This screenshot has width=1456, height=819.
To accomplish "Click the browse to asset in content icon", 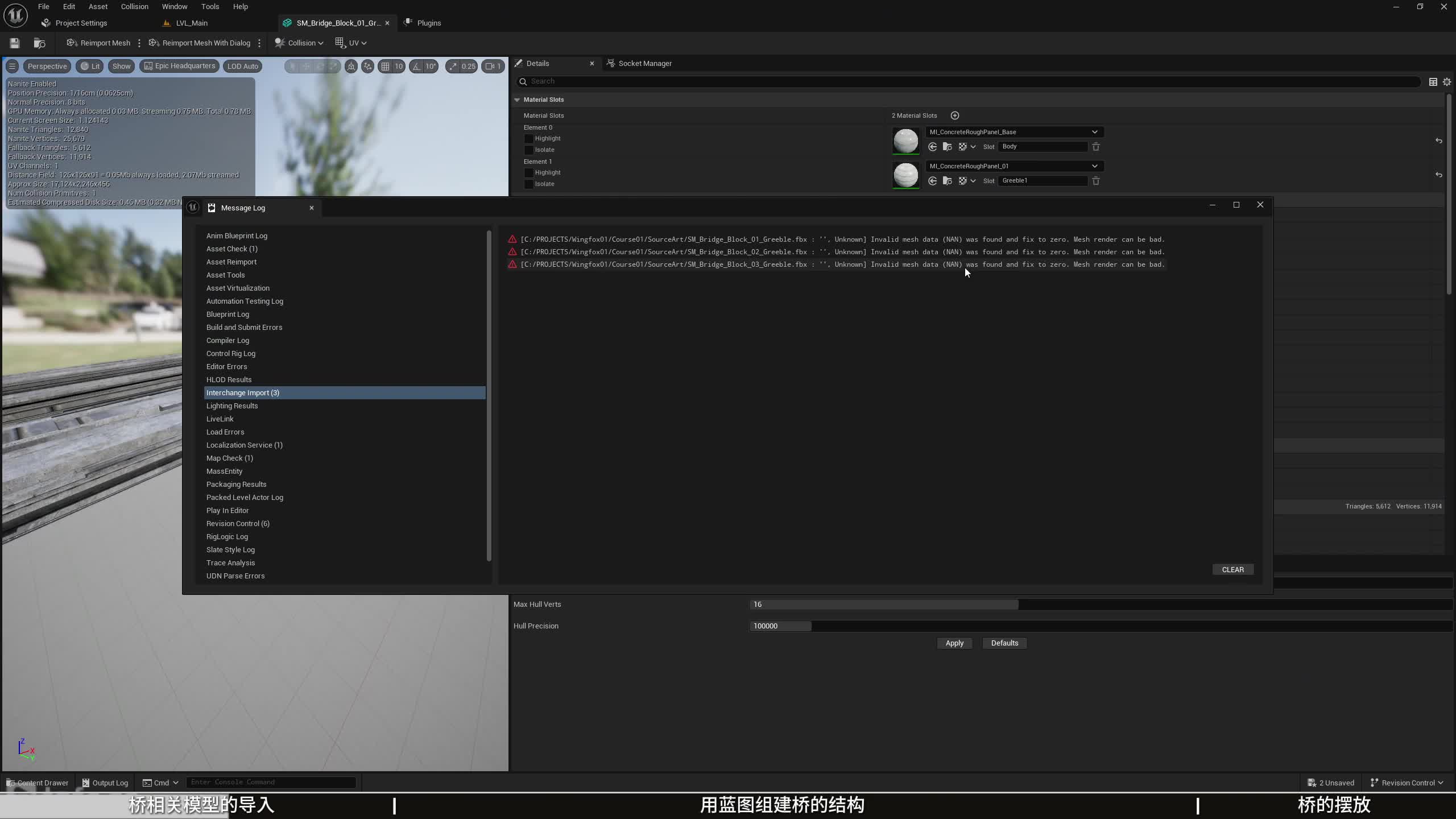I will click(x=39, y=43).
